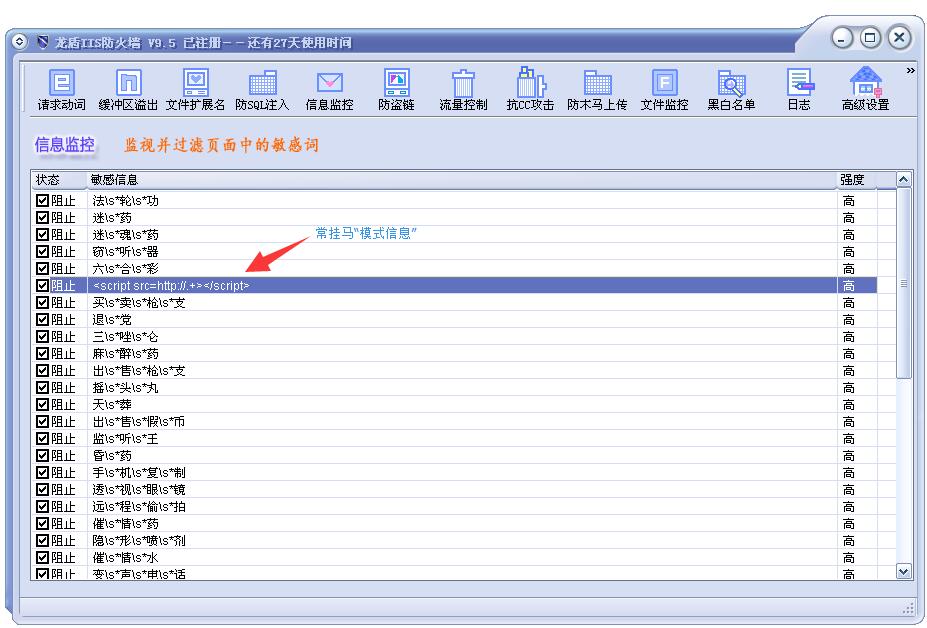927x628 pixels.
Task: Toggle the 摇\s*头\s*丸 rule checkbox
Action: [x=42, y=387]
